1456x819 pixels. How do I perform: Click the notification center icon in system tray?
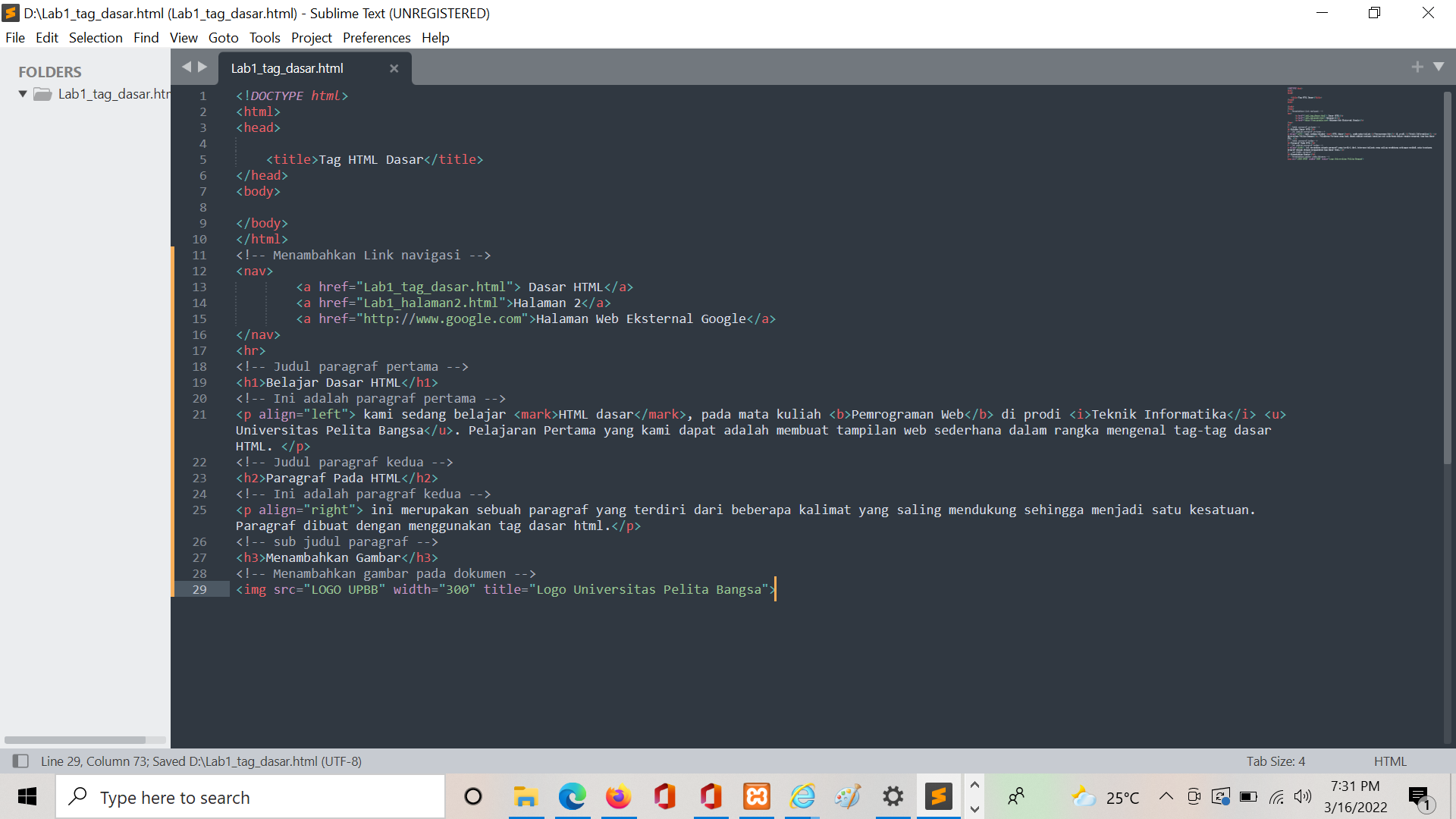pos(1419,796)
